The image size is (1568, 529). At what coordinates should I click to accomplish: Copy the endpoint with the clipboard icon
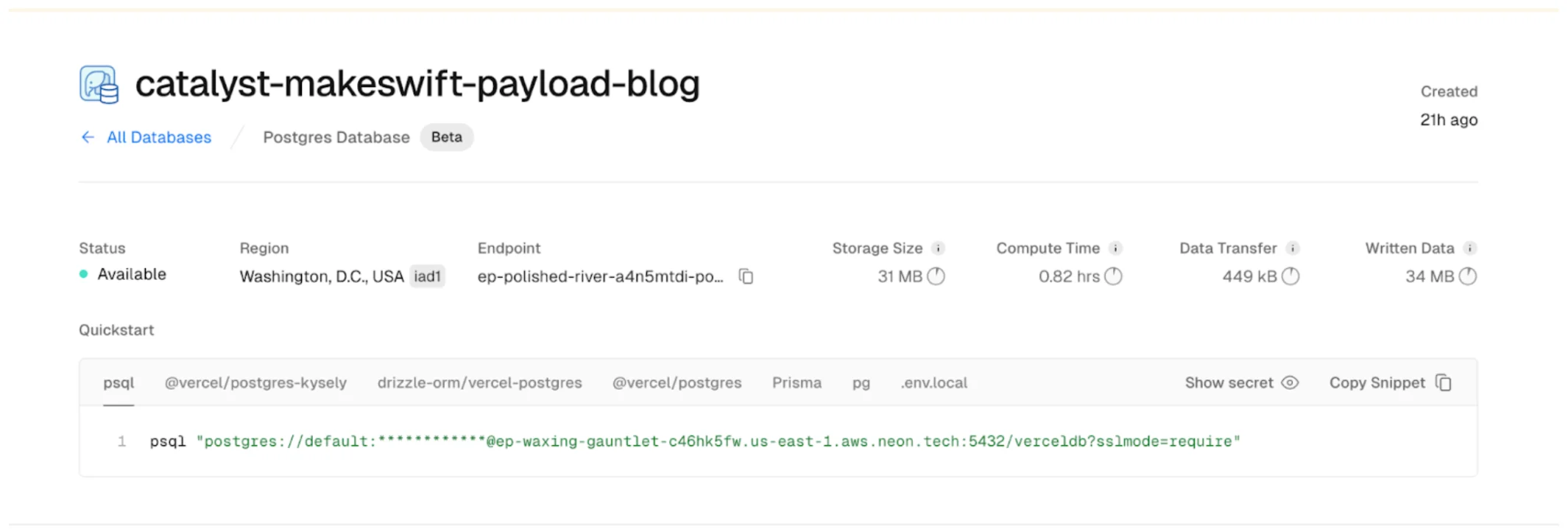[746, 276]
